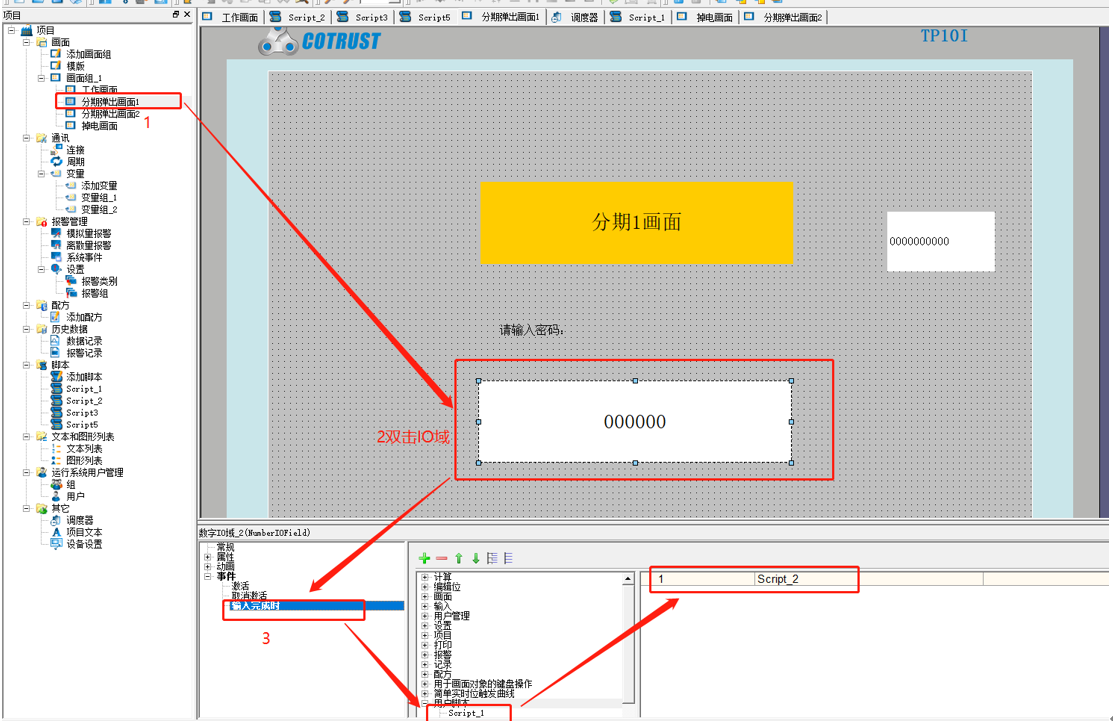
Task: Switch to the 掉电画面 tab
Action: click(706, 17)
